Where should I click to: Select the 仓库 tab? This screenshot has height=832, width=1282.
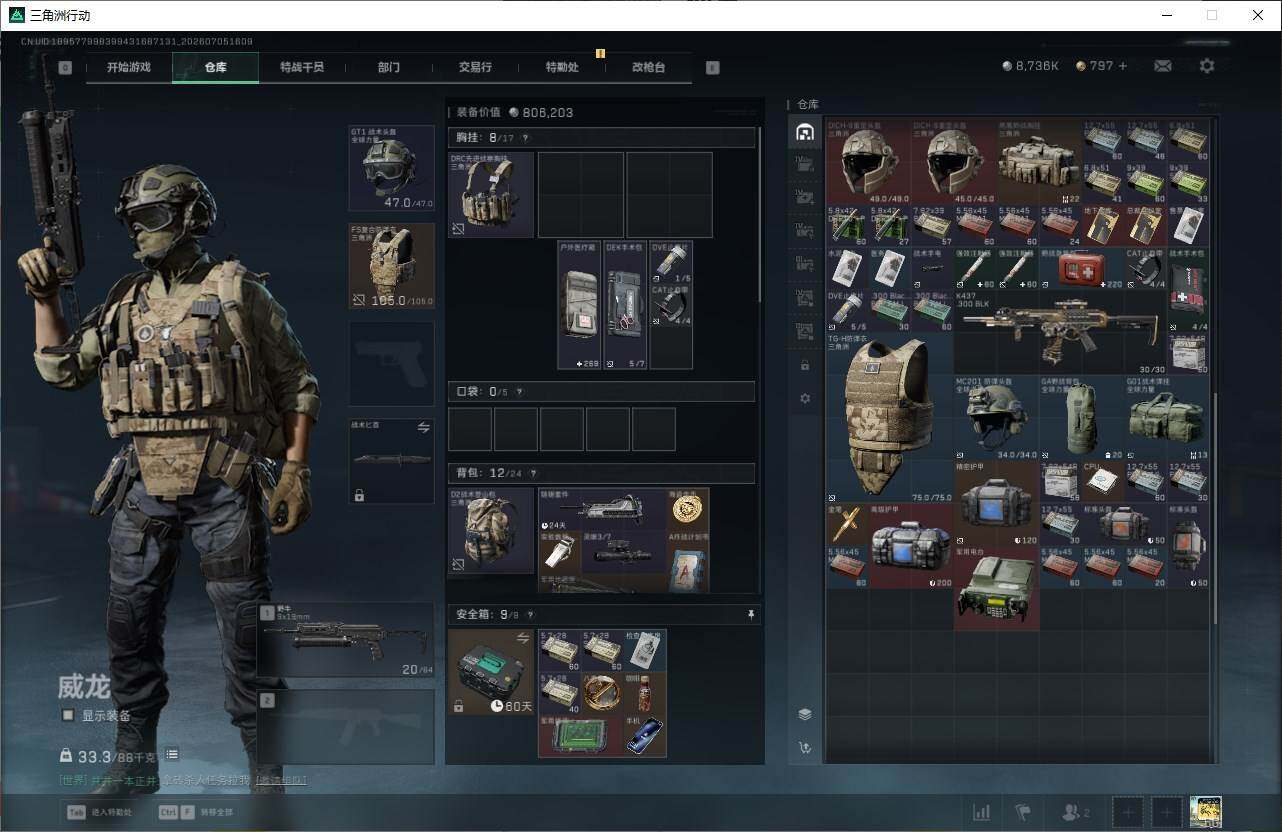(215, 67)
